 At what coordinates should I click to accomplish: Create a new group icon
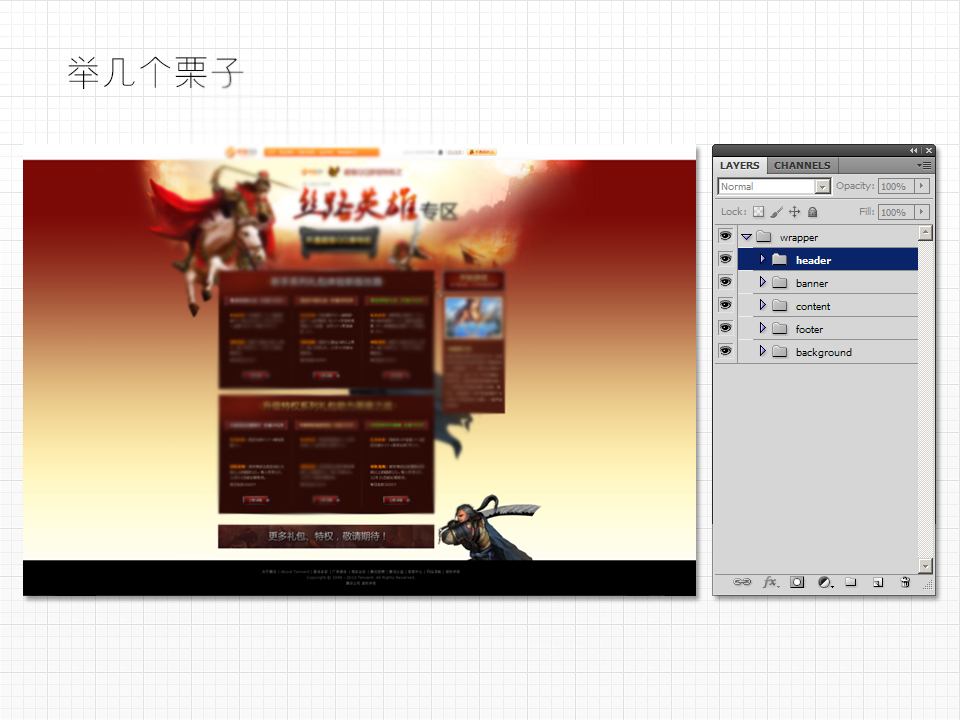[x=851, y=582]
